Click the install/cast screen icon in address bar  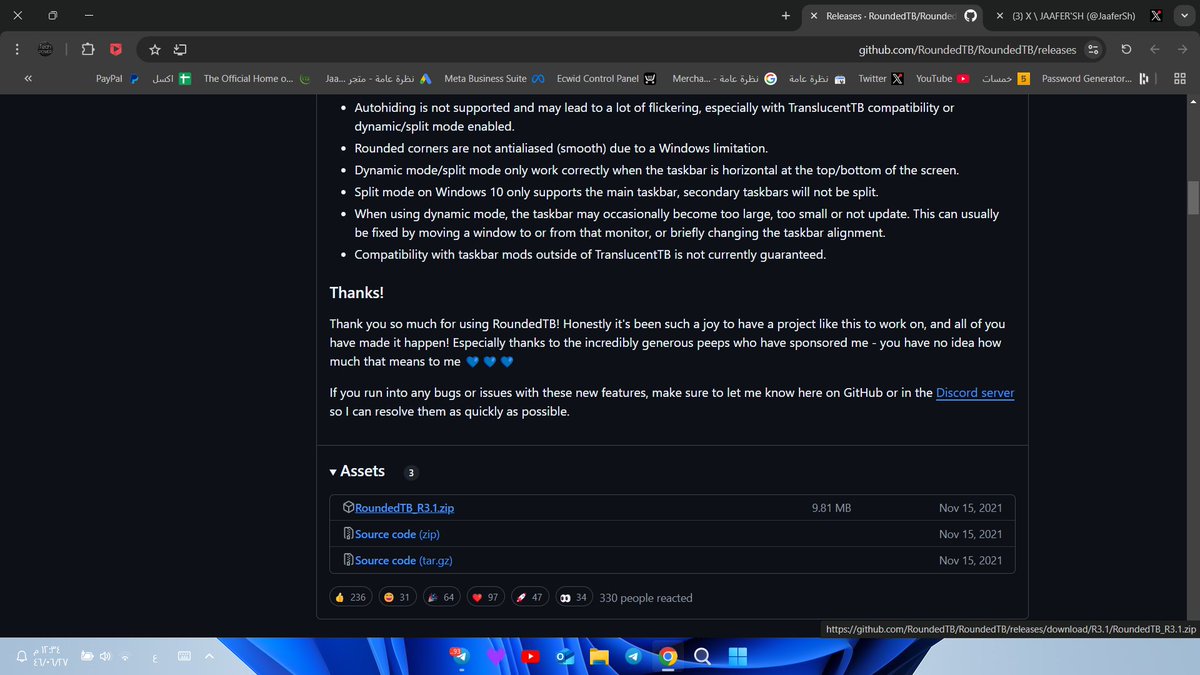pos(180,49)
